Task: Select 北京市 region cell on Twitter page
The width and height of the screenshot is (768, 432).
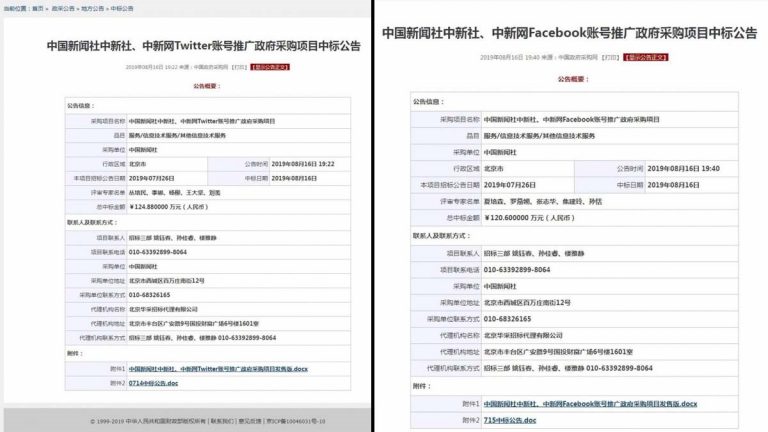Action: [167, 164]
